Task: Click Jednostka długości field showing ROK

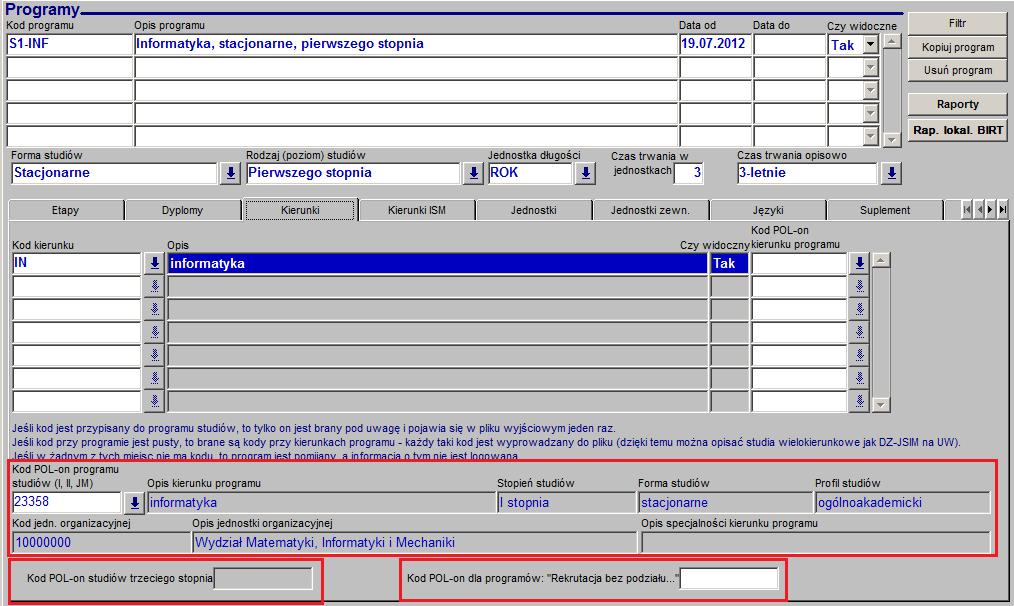Action: pyautogui.click(x=530, y=173)
